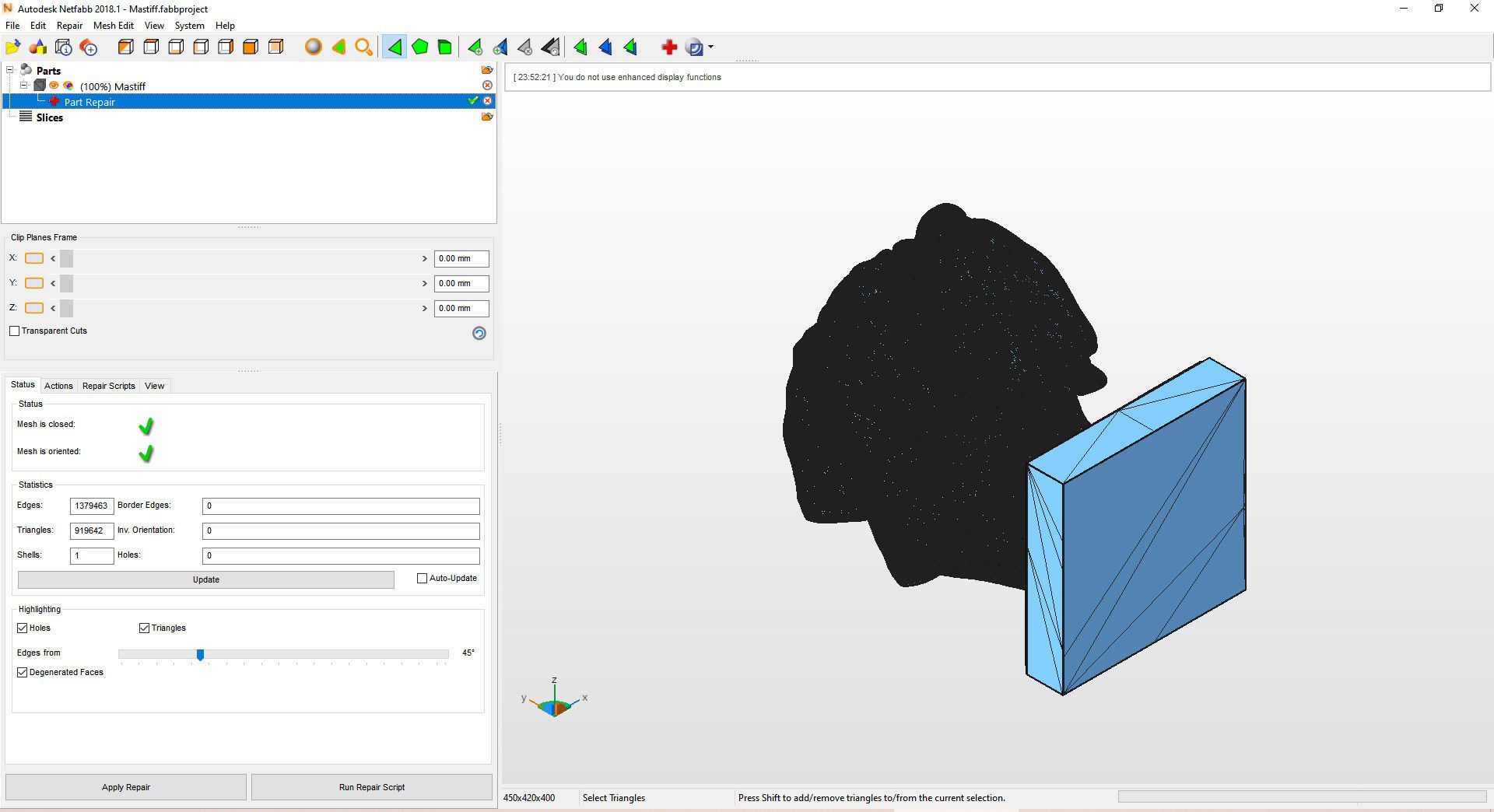Viewport: 1494px width, 812px height.
Task: Toggle the Z clip plane button
Action: 34,308
